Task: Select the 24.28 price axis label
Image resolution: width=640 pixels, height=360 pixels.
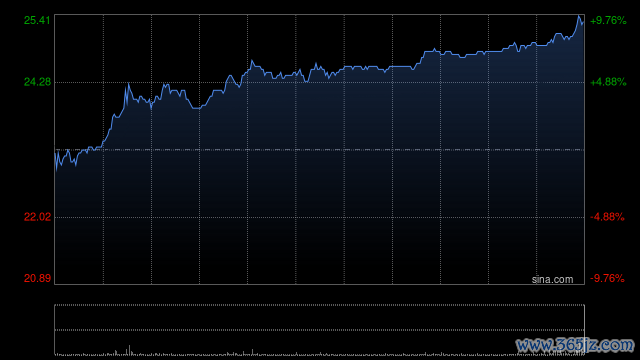Action: 37,82
